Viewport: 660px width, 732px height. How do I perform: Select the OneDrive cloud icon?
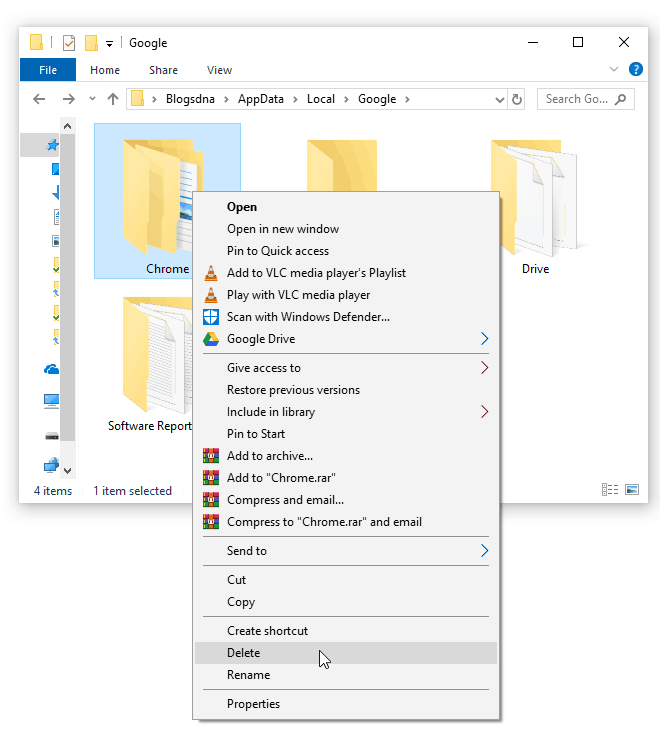pos(51,369)
